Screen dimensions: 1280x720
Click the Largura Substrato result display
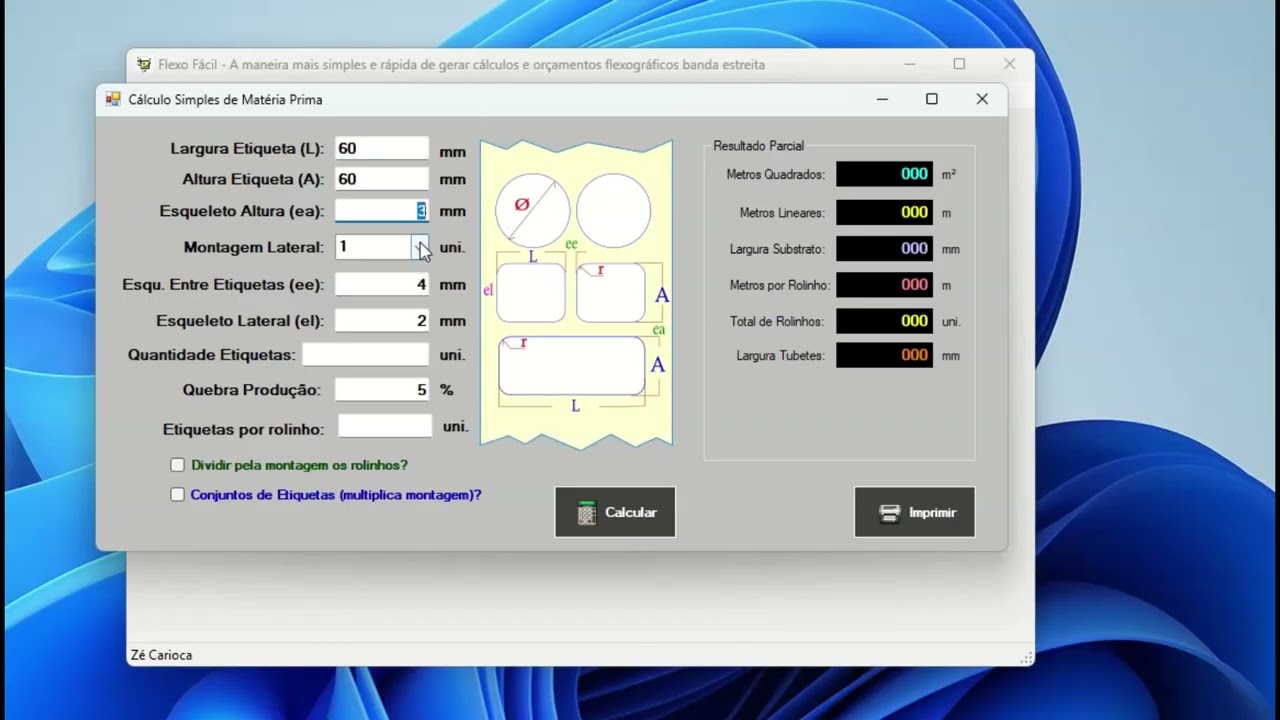884,249
